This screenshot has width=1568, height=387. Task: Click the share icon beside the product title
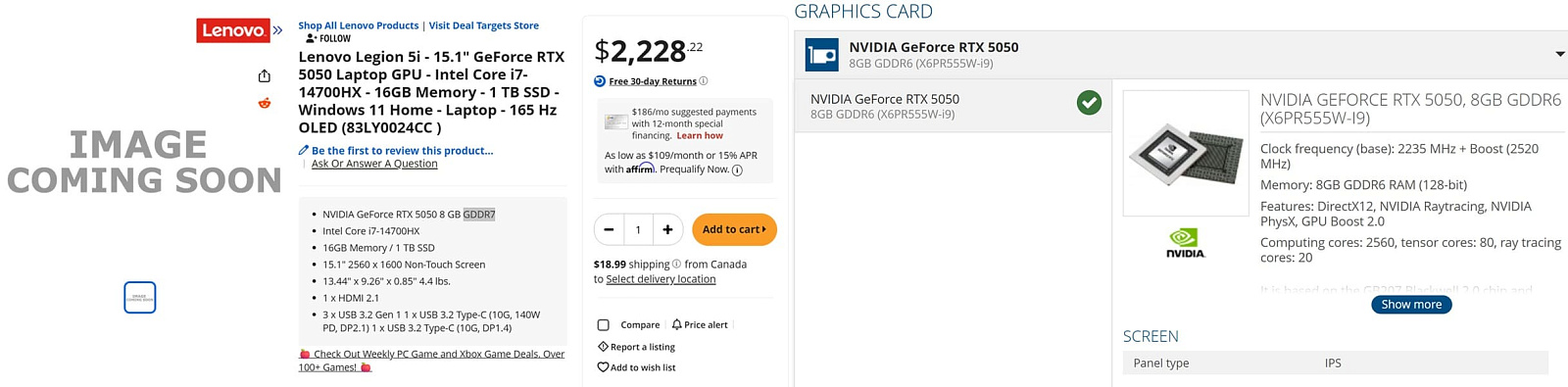click(x=265, y=76)
